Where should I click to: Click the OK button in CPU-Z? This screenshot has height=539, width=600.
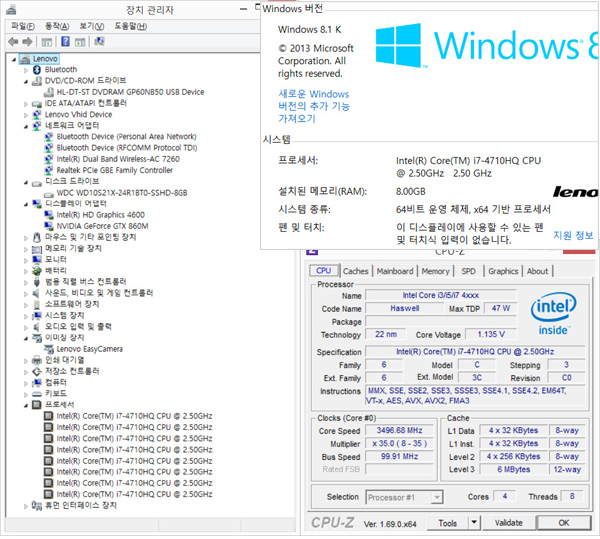coord(564,523)
